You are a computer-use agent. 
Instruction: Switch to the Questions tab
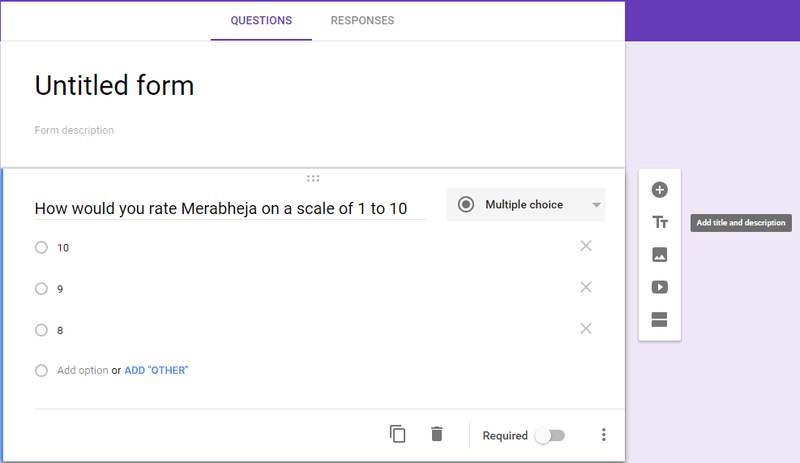[x=261, y=20]
